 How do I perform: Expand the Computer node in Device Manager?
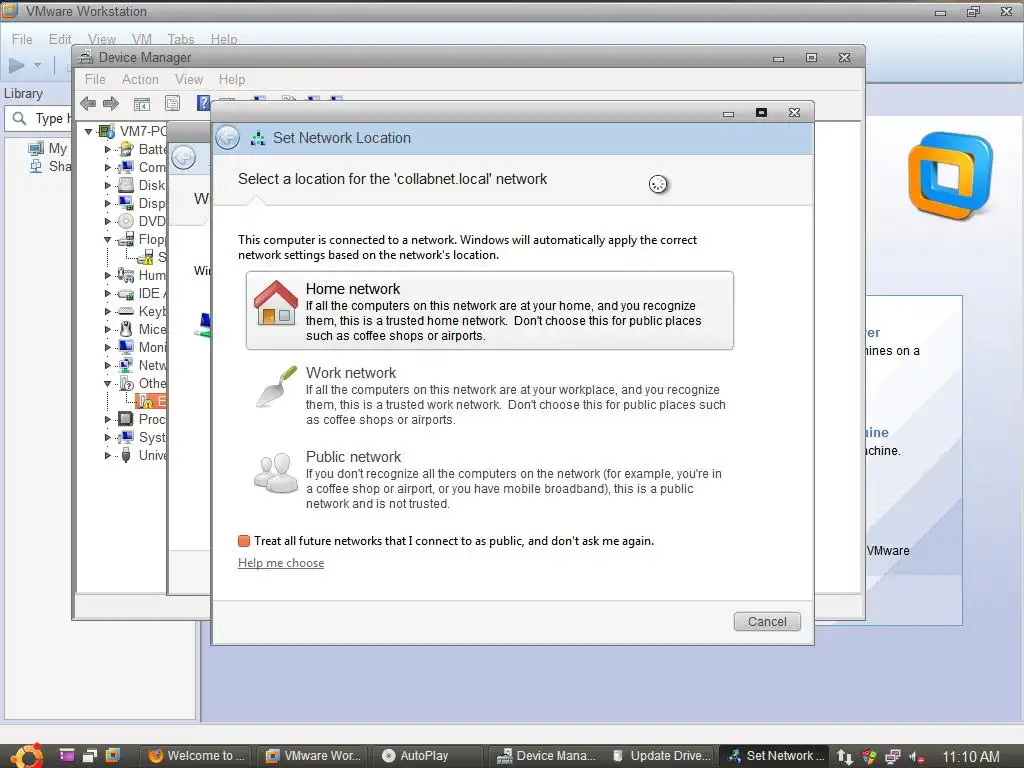(108, 167)
